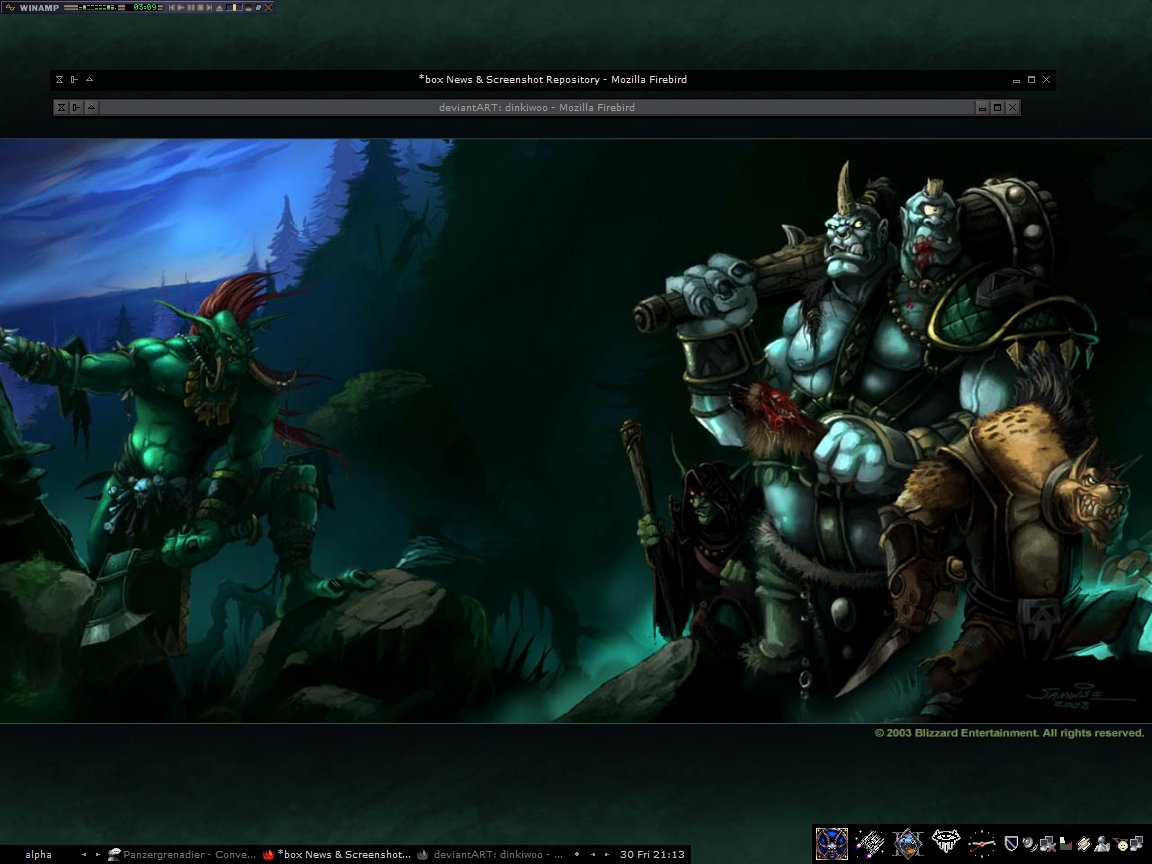This screenshot has height=864, width=1152.
Task: Roll up the deviantART window with the up-arrow button
Action: pos(91,107)
